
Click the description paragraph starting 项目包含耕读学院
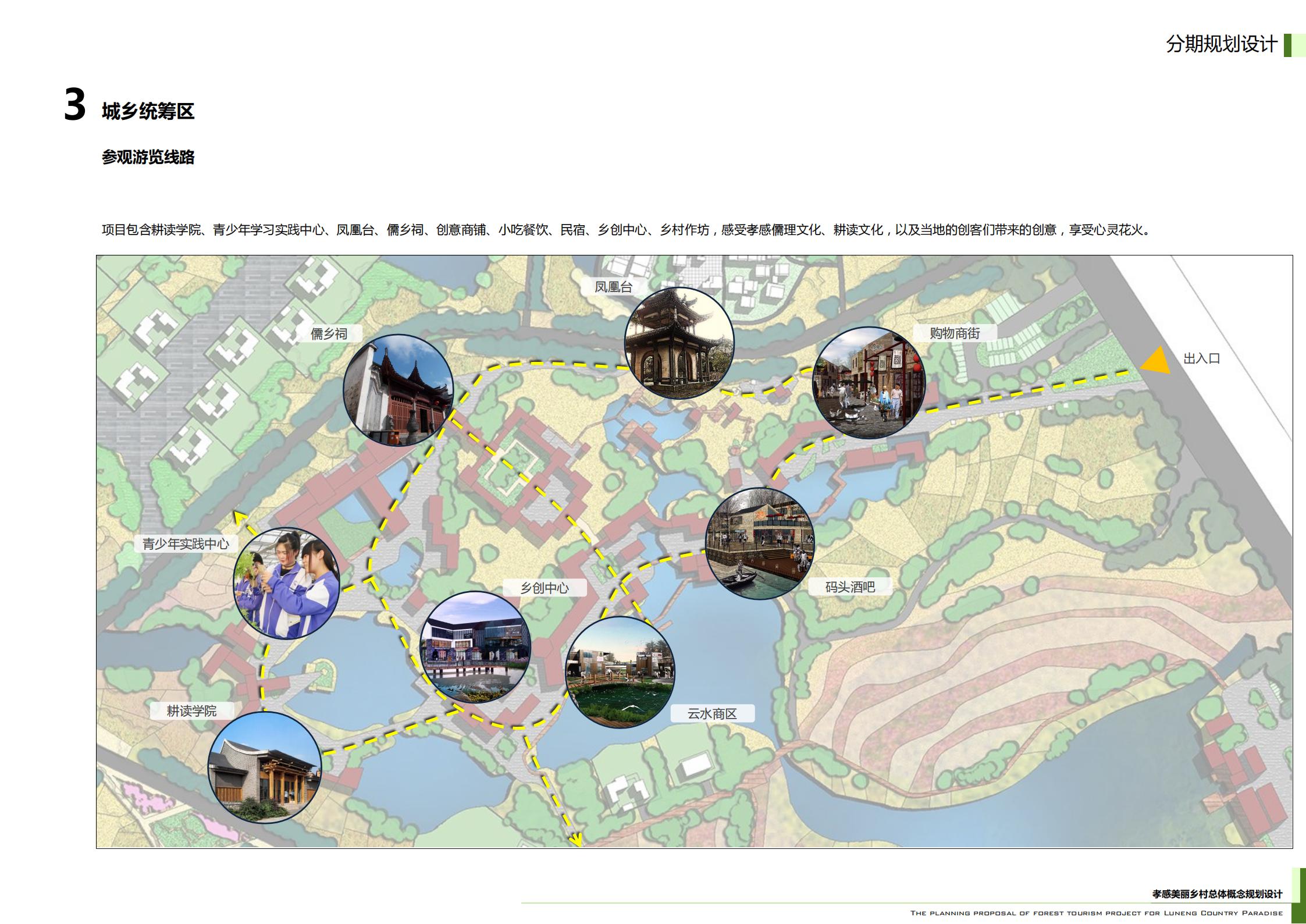pyautogui.click(x=627, y=230)
